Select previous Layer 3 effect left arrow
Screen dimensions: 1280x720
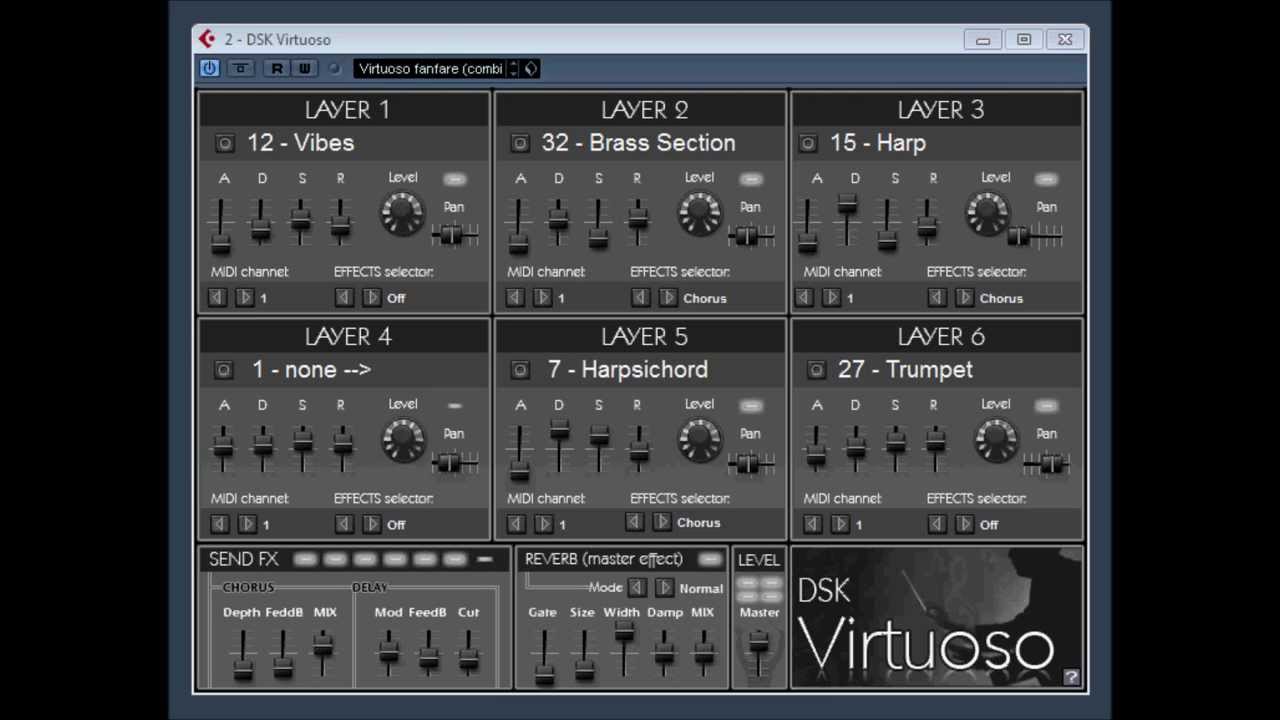click(937, 297)
